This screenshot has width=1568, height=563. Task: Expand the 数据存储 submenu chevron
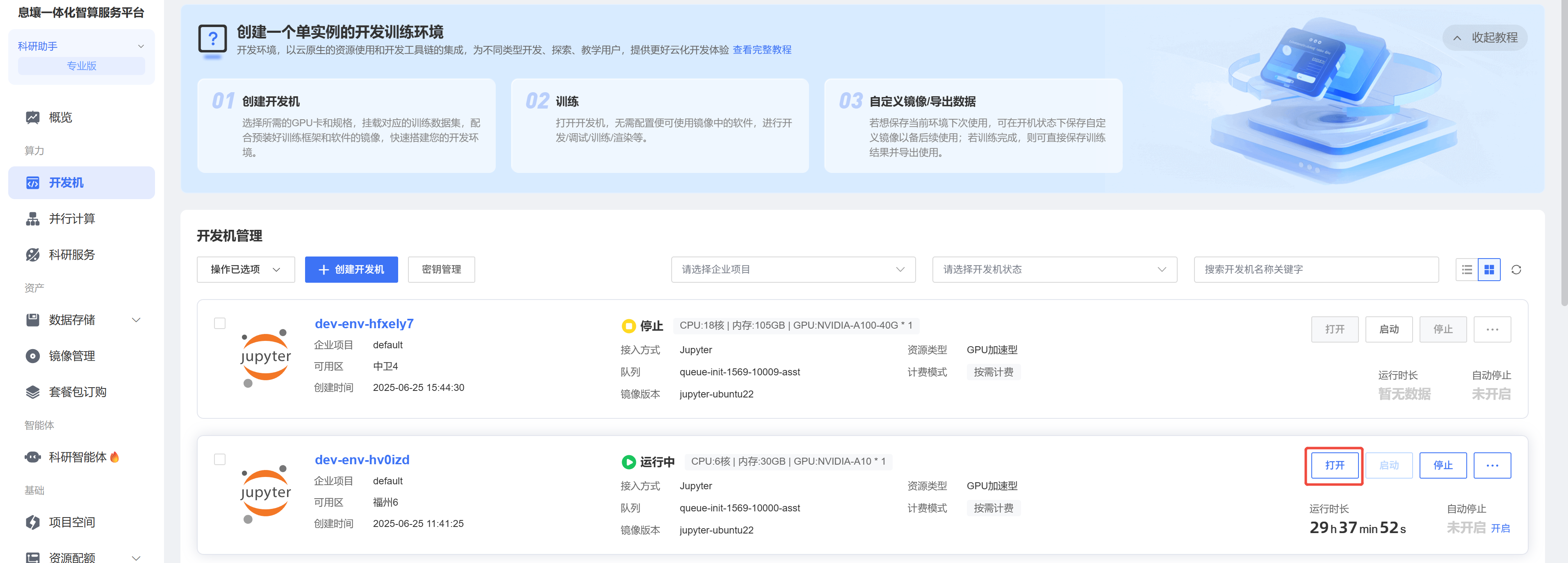137,320
